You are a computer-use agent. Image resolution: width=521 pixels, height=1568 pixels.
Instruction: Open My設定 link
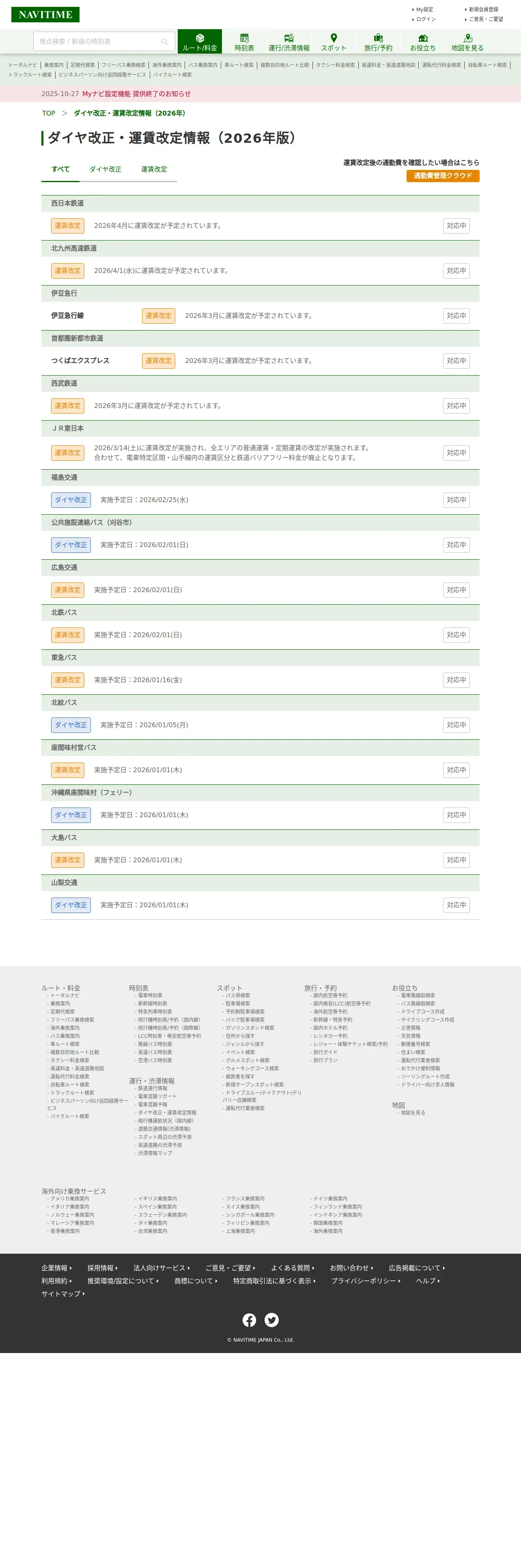(x=424, y=10)
